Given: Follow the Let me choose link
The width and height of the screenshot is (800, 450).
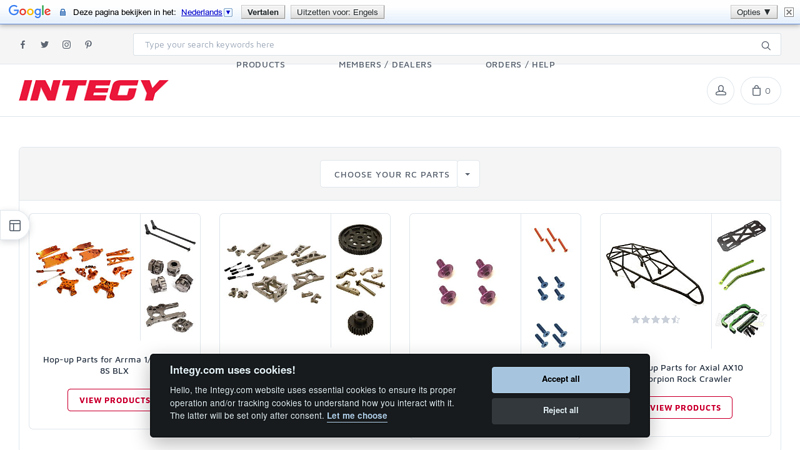Looking at the screenshot, I should (357, 416).
